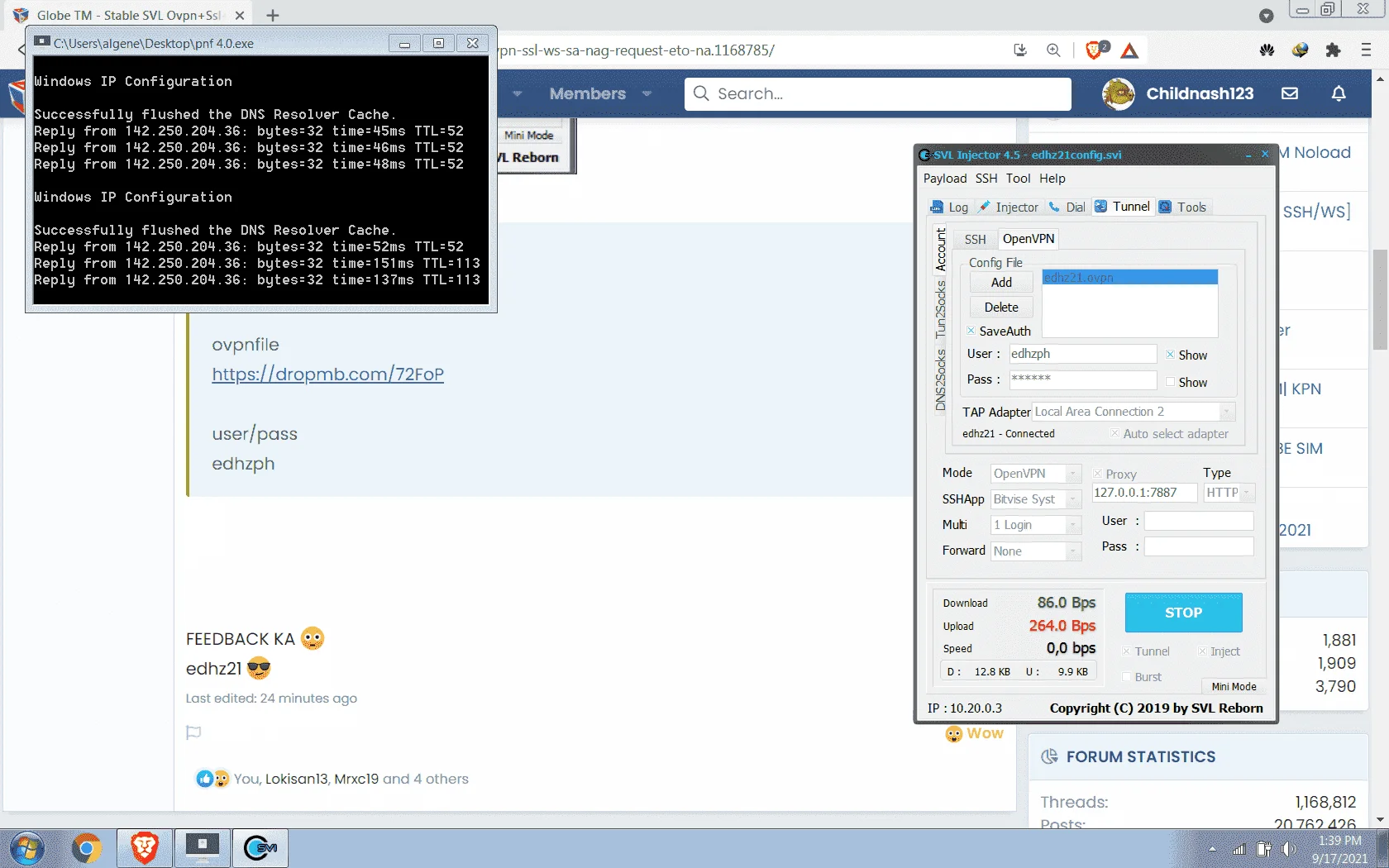Click the Childnash123 avatar image
The width and height of the screenshot is (1389, 868).
point(1118,94)
